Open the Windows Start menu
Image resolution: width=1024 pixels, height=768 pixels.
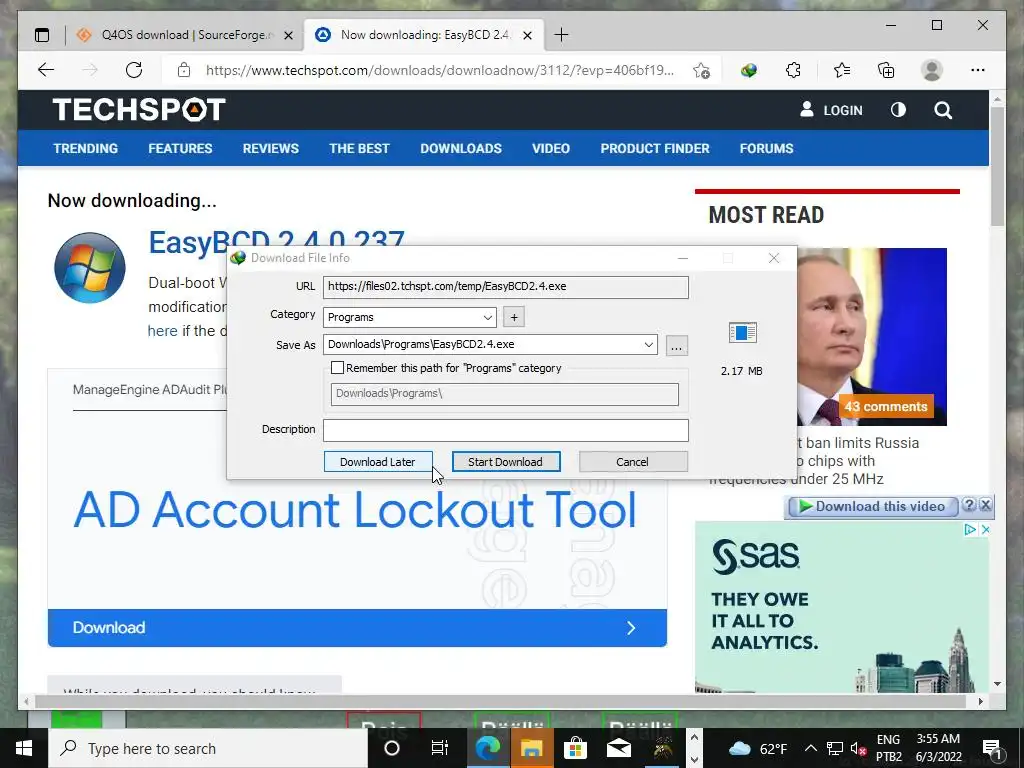pos(24,748)
